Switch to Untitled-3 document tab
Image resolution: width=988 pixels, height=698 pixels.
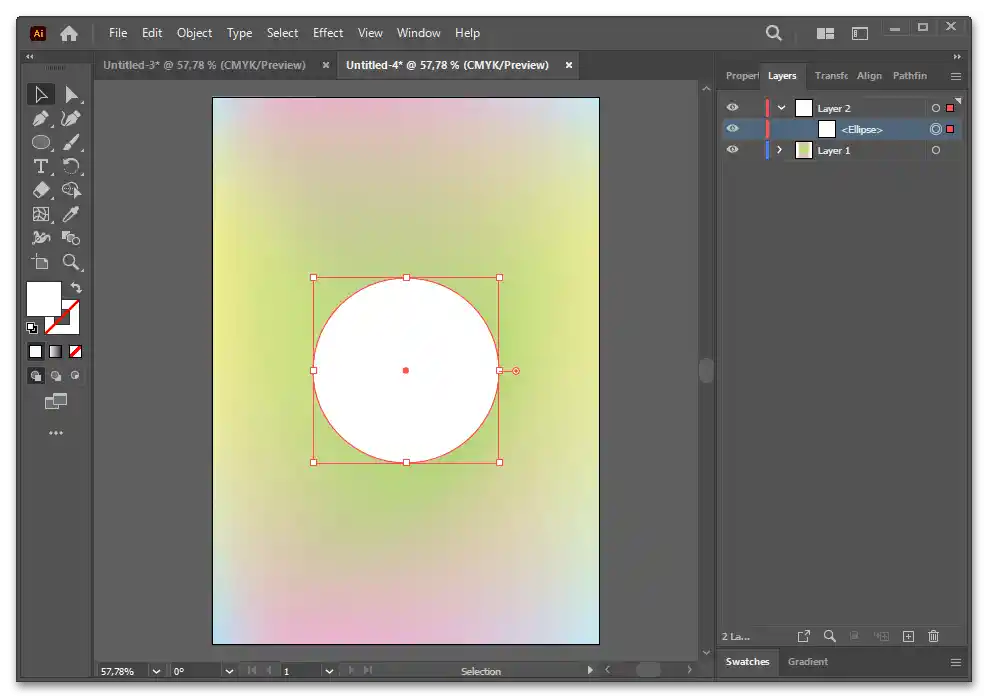202,65
